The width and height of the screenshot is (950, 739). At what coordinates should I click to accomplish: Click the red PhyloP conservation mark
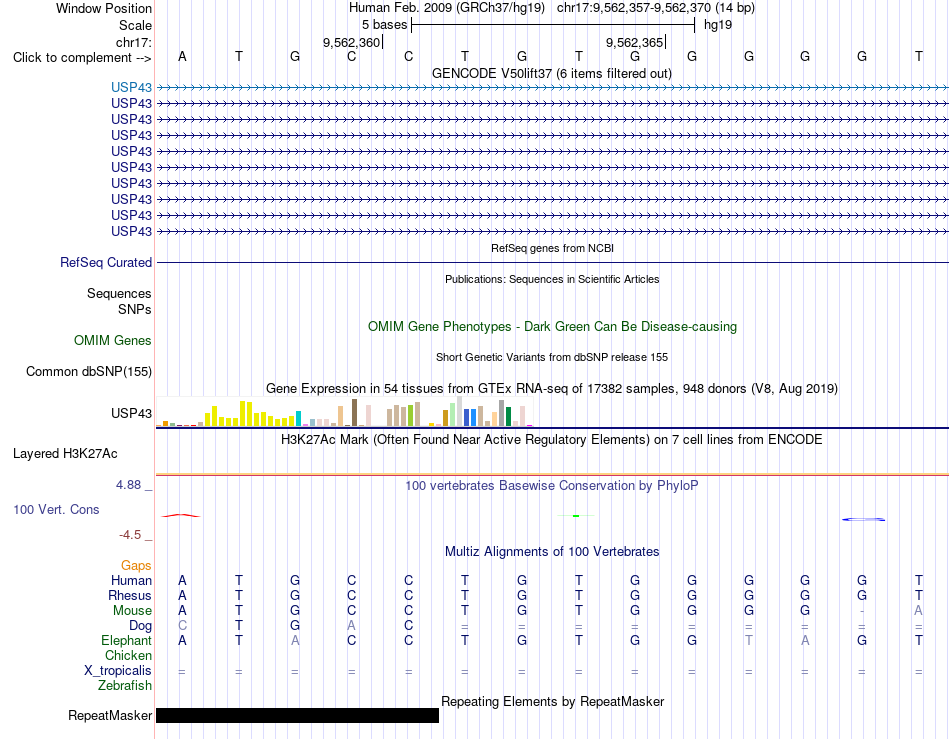tap(181, 515)
